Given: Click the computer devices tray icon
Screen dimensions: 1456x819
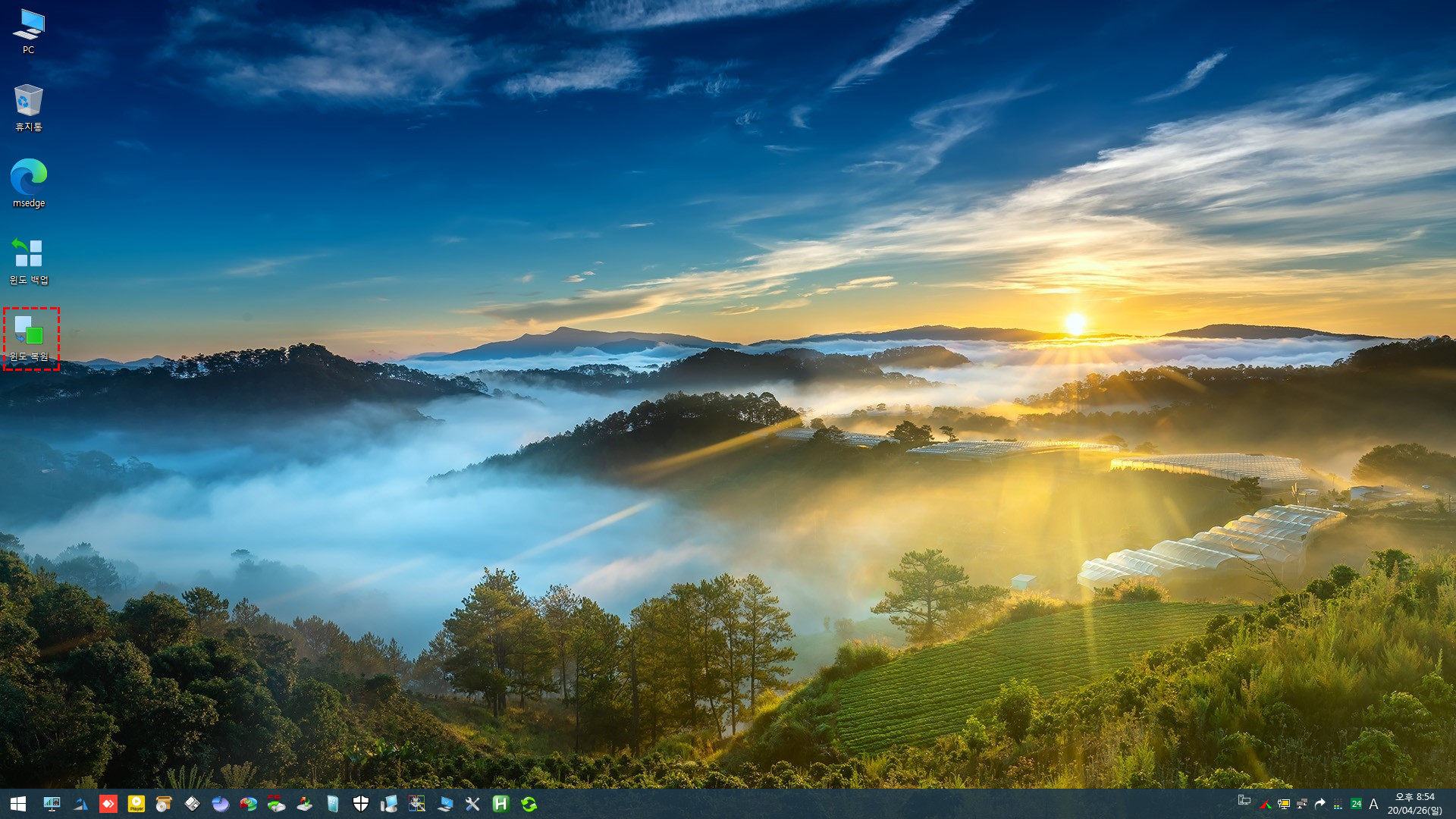Looking at the screenshot, I should click(1244, 801).
